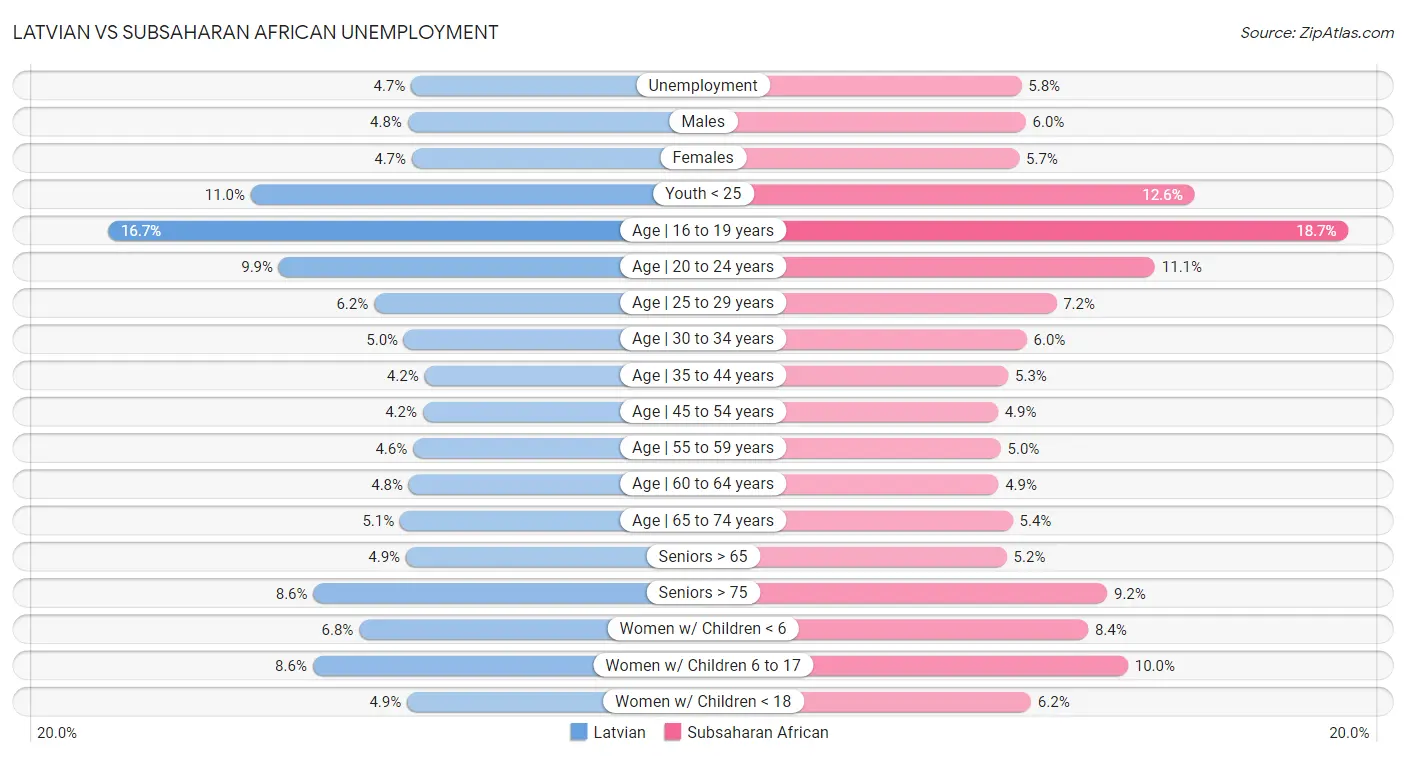Toggle the Subsaharan African legend label
Screen dimensions: 1406x757
757,732
